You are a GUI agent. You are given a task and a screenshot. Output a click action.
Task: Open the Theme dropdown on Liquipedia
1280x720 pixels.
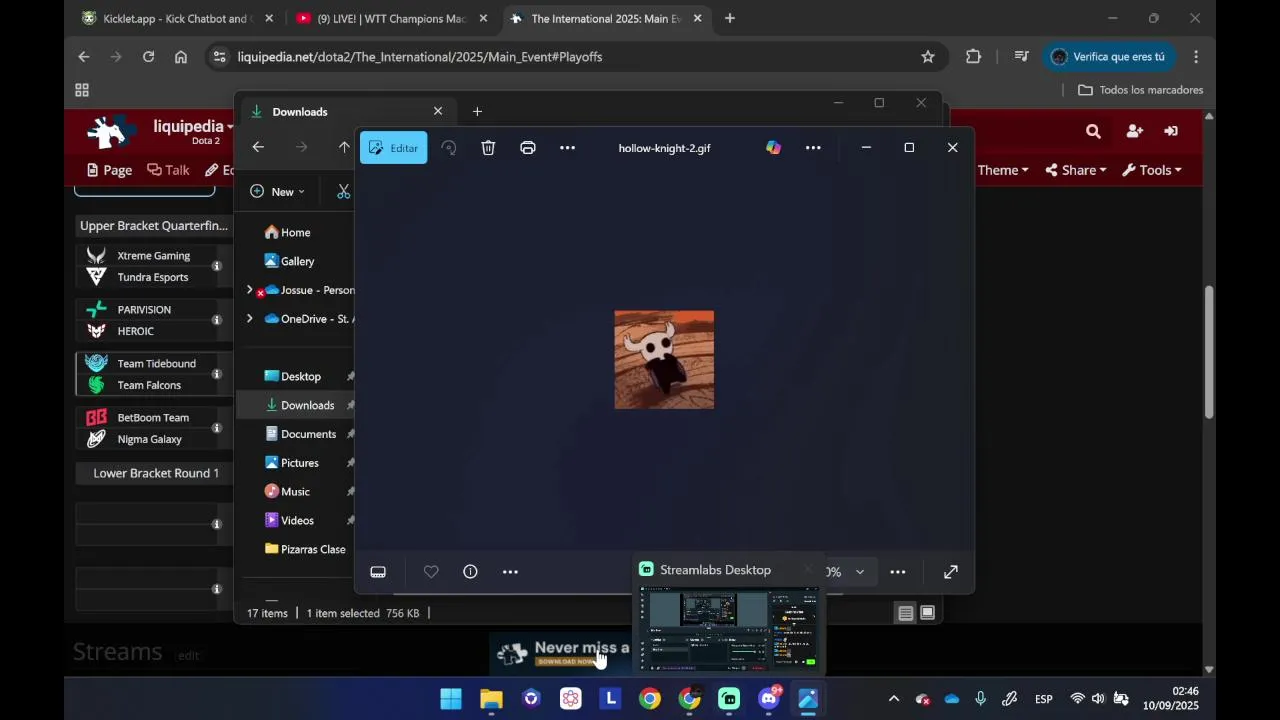pyautogui.click(x=1003, y=170)
